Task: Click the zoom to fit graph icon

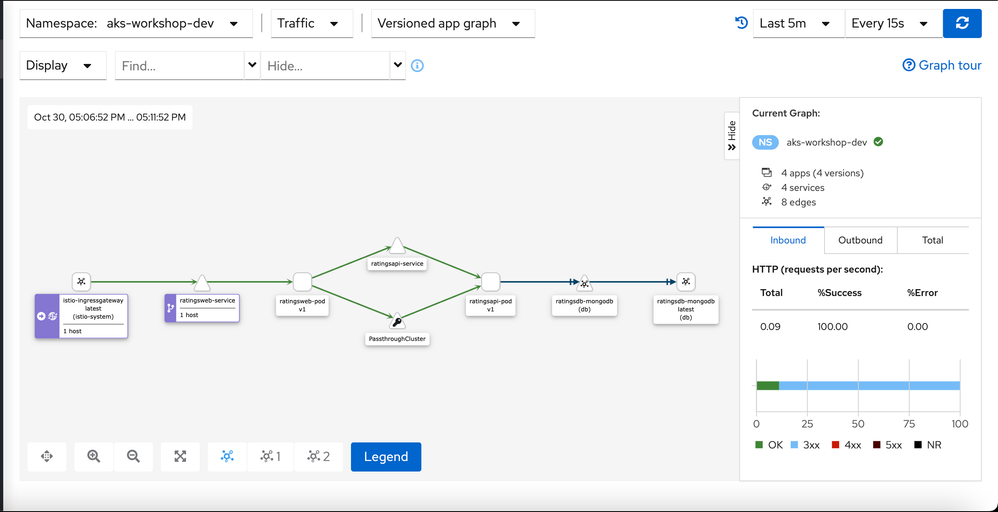Action: click(x=180, y=456)
